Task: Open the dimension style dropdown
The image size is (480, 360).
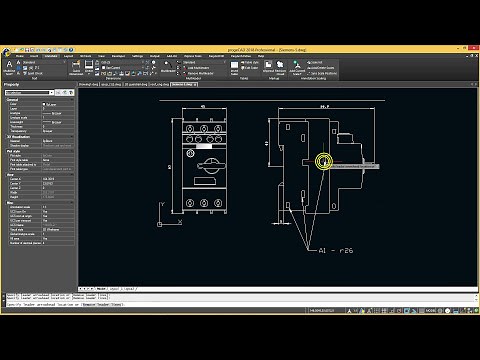Action: [x=122, y=62]
